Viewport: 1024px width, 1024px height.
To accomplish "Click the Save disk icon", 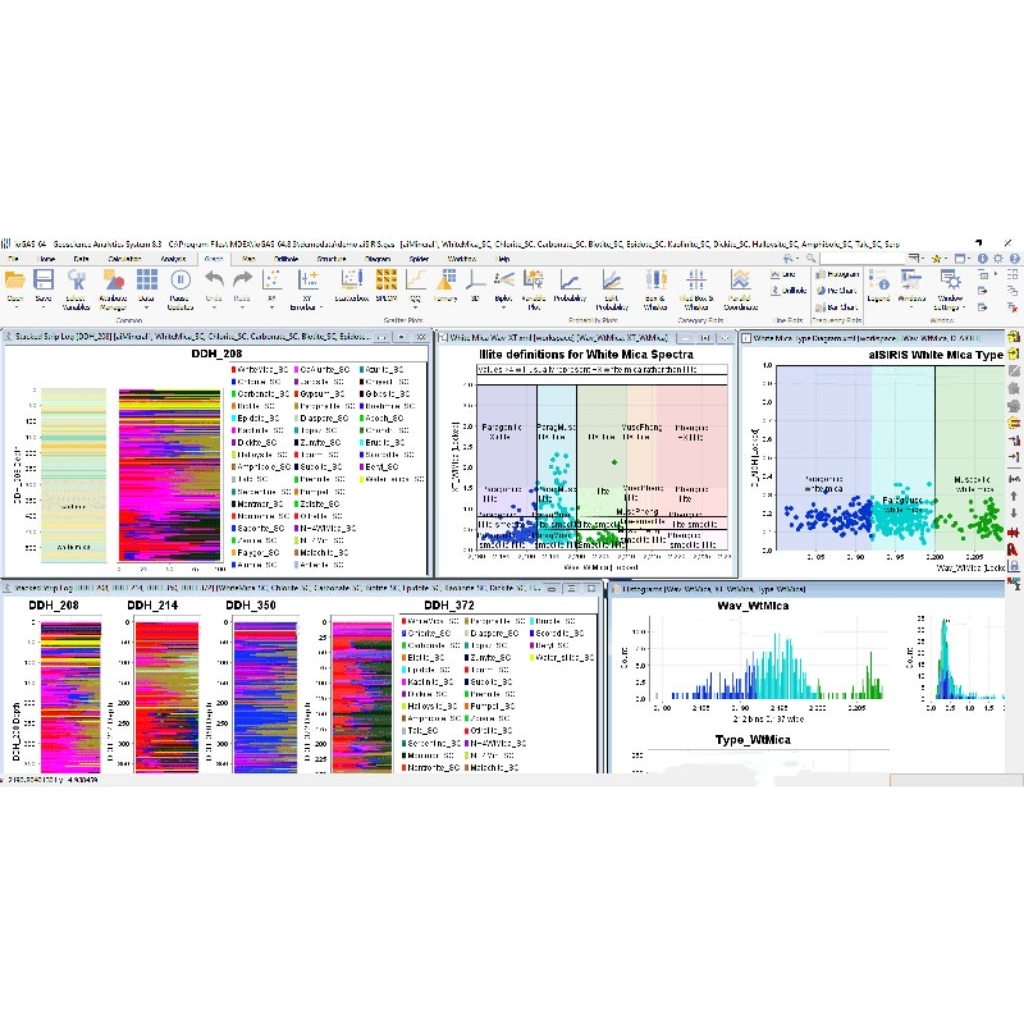I will click(x=43, y=280).
